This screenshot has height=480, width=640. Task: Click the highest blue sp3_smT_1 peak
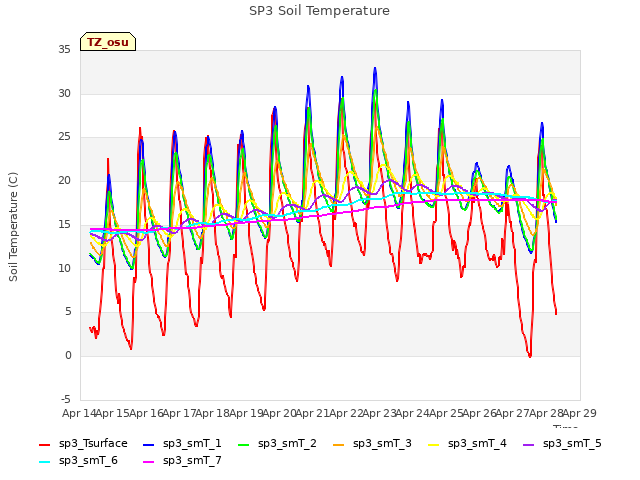tap(375, 69)
